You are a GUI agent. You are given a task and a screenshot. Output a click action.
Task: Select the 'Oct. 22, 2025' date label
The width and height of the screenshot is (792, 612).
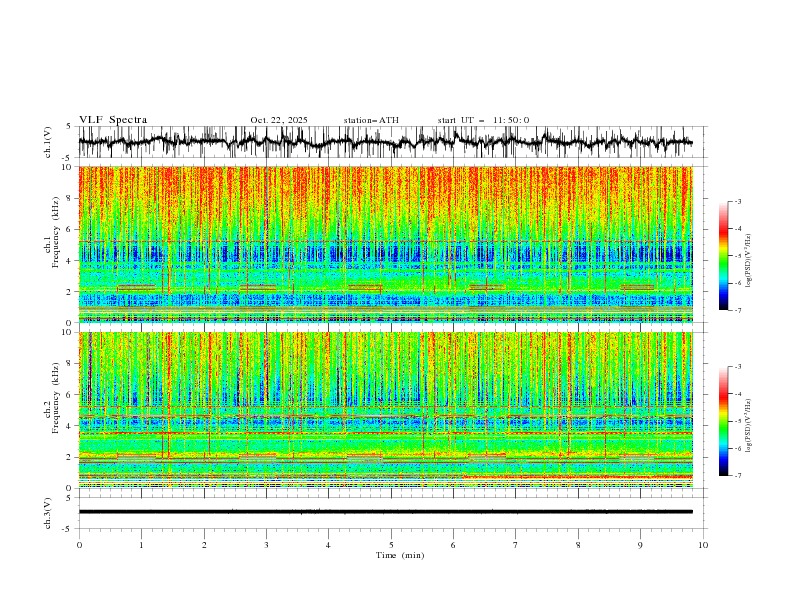pos(279,120)
